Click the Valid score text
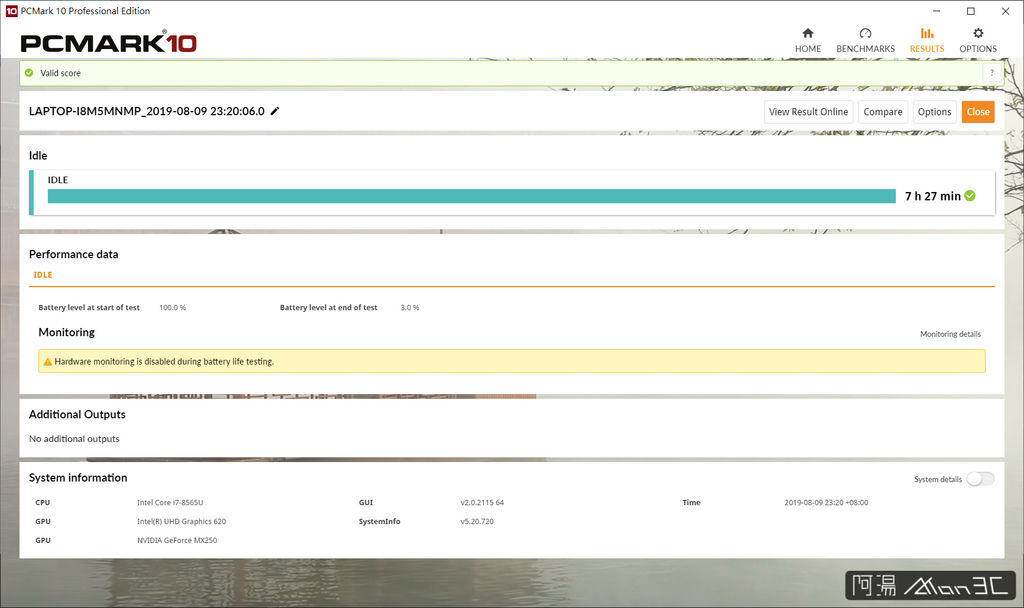Screen dimensions: 1024x608 click(x=60, y=73)
